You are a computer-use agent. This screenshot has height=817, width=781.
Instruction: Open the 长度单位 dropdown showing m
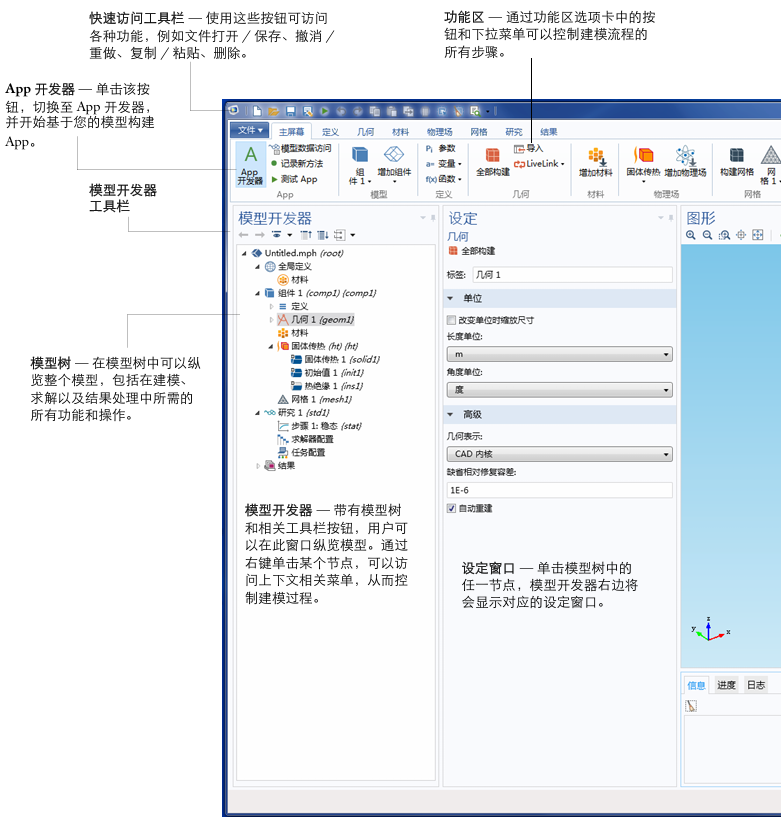tap(560, 354)
